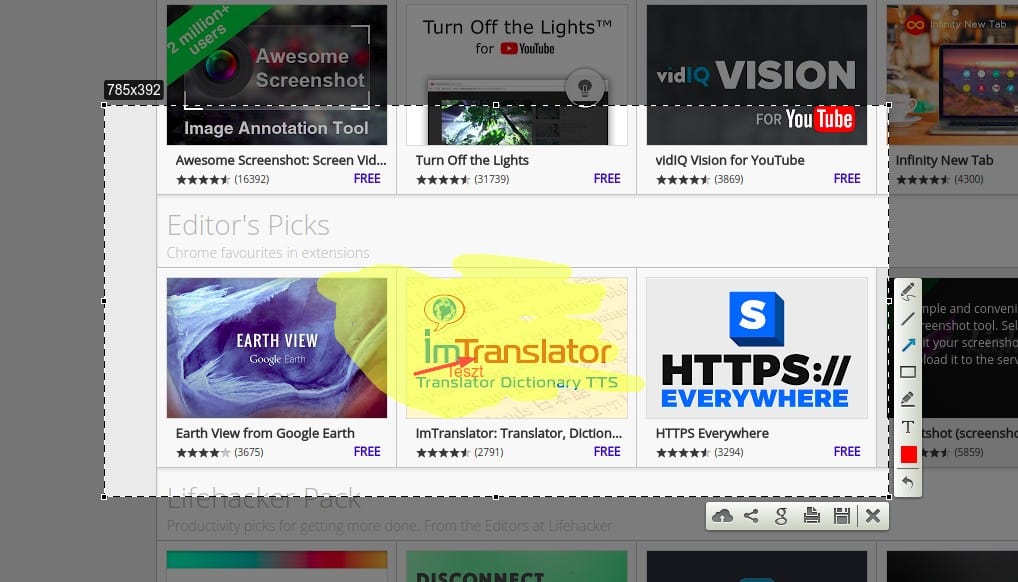Viewport: 1018px width, 582px height.
Task: Click FREE on vidIQ Vision card
Action: point(847,179)
